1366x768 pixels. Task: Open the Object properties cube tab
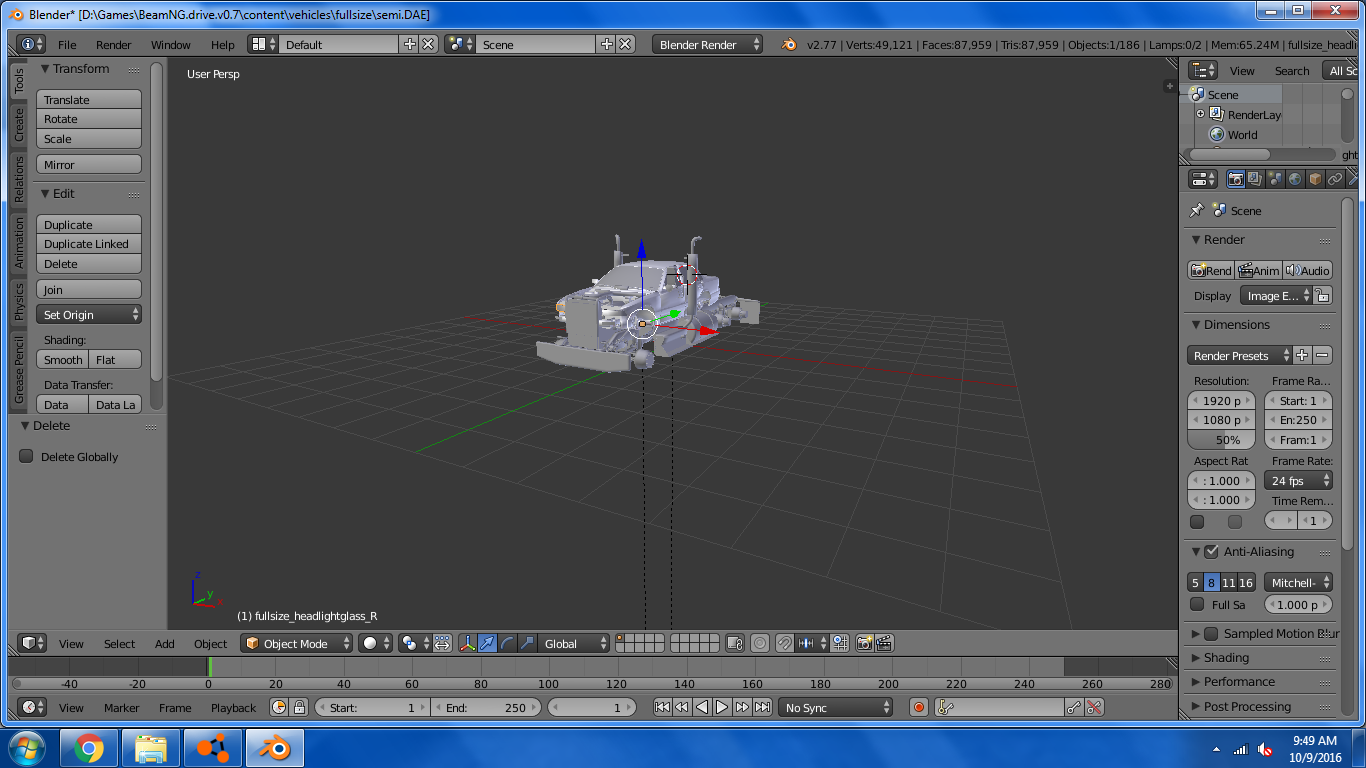click(x=1315, y=179)
